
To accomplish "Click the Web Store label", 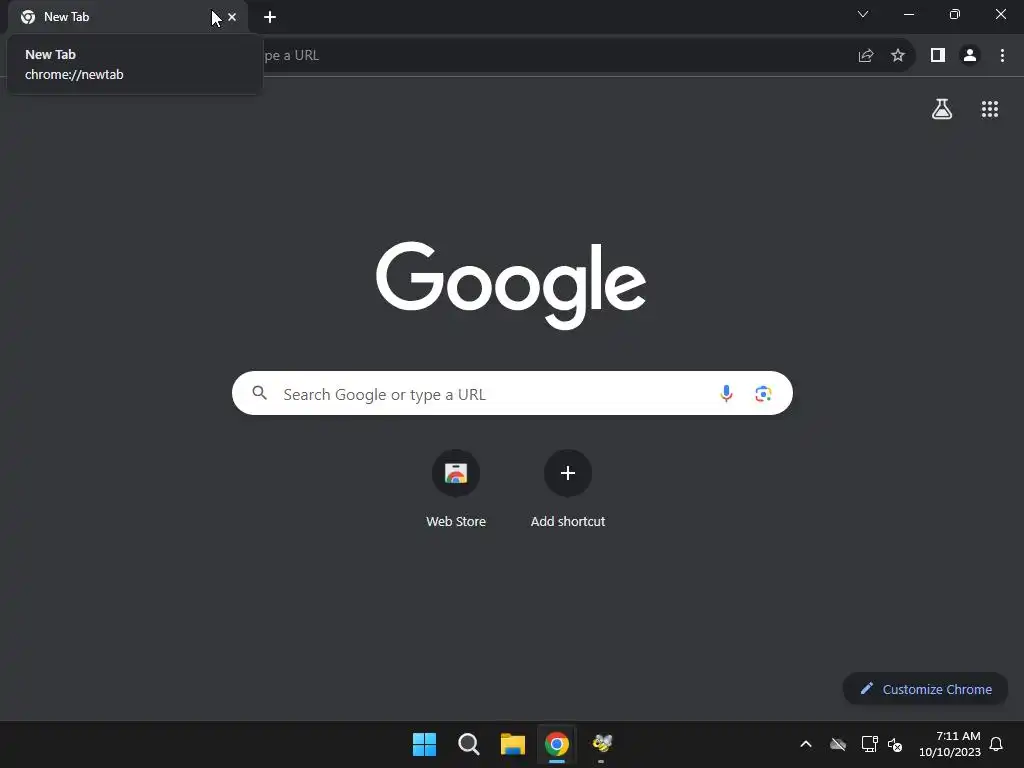I will (x=456, y=521).
